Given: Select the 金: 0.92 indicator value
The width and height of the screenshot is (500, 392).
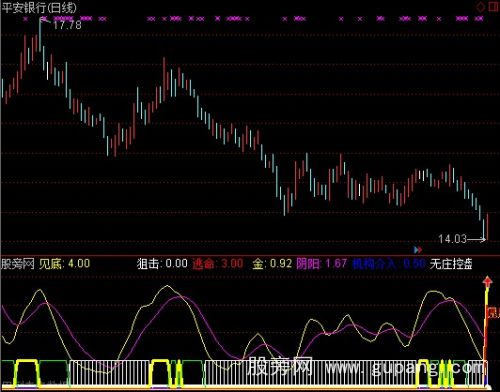Looking at the screenshot, I should [272, 264].
